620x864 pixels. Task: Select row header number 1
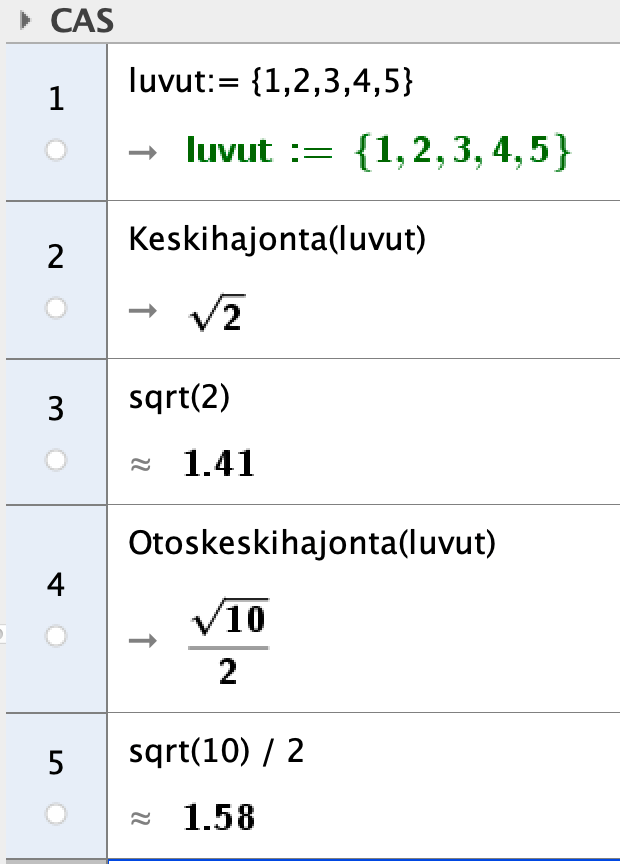[56, 100]
